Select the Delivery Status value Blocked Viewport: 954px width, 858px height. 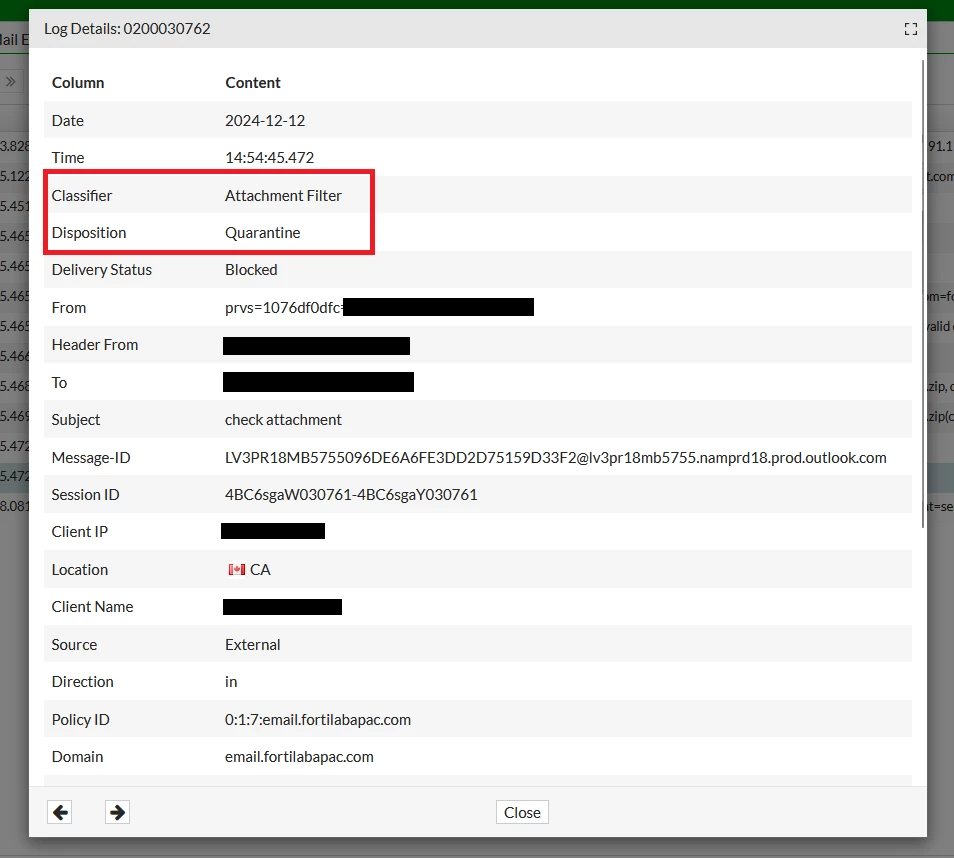(x=251, y=270)
